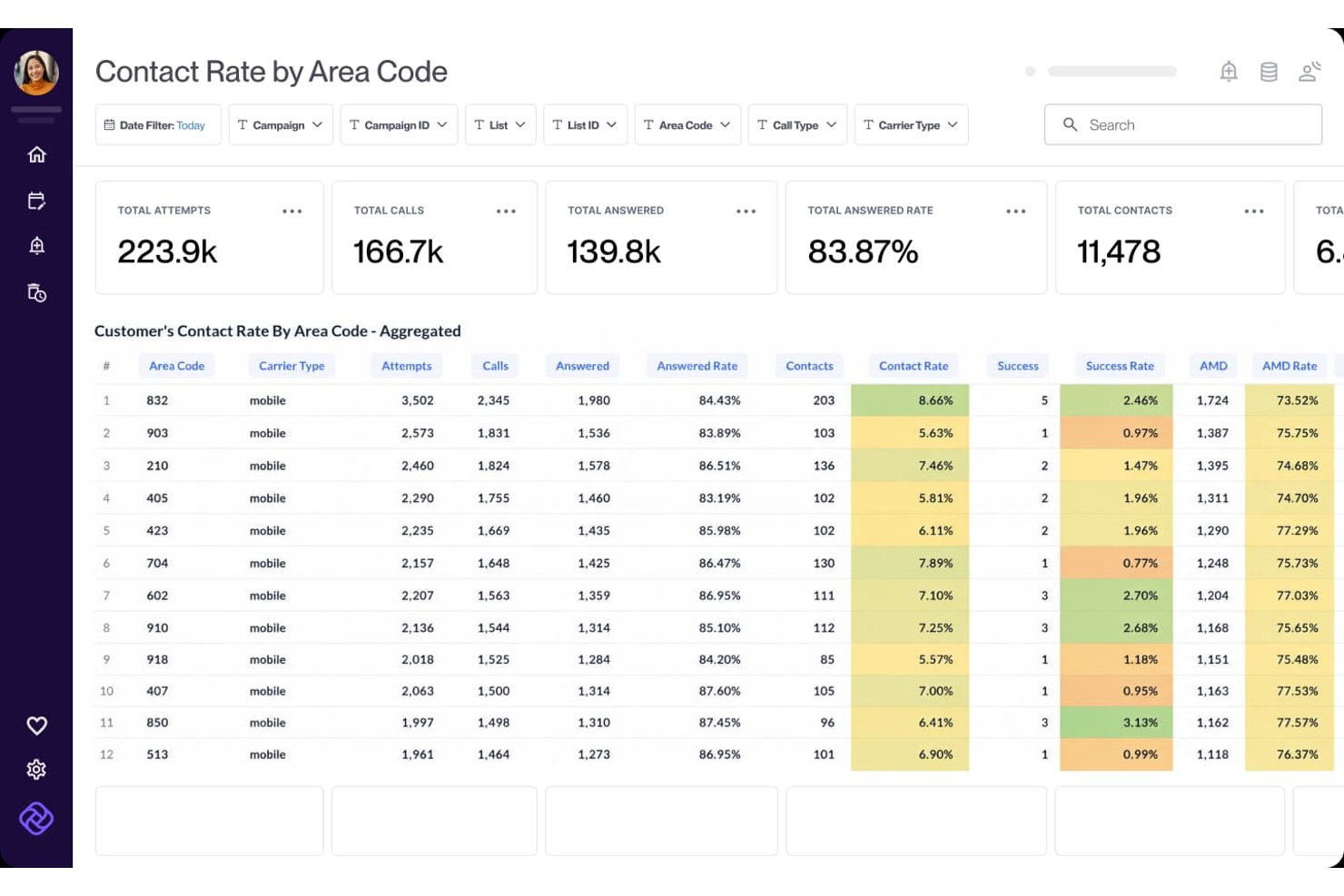Sort by Answered column header
Screen dimensions: 1344x896
(582, 366)
